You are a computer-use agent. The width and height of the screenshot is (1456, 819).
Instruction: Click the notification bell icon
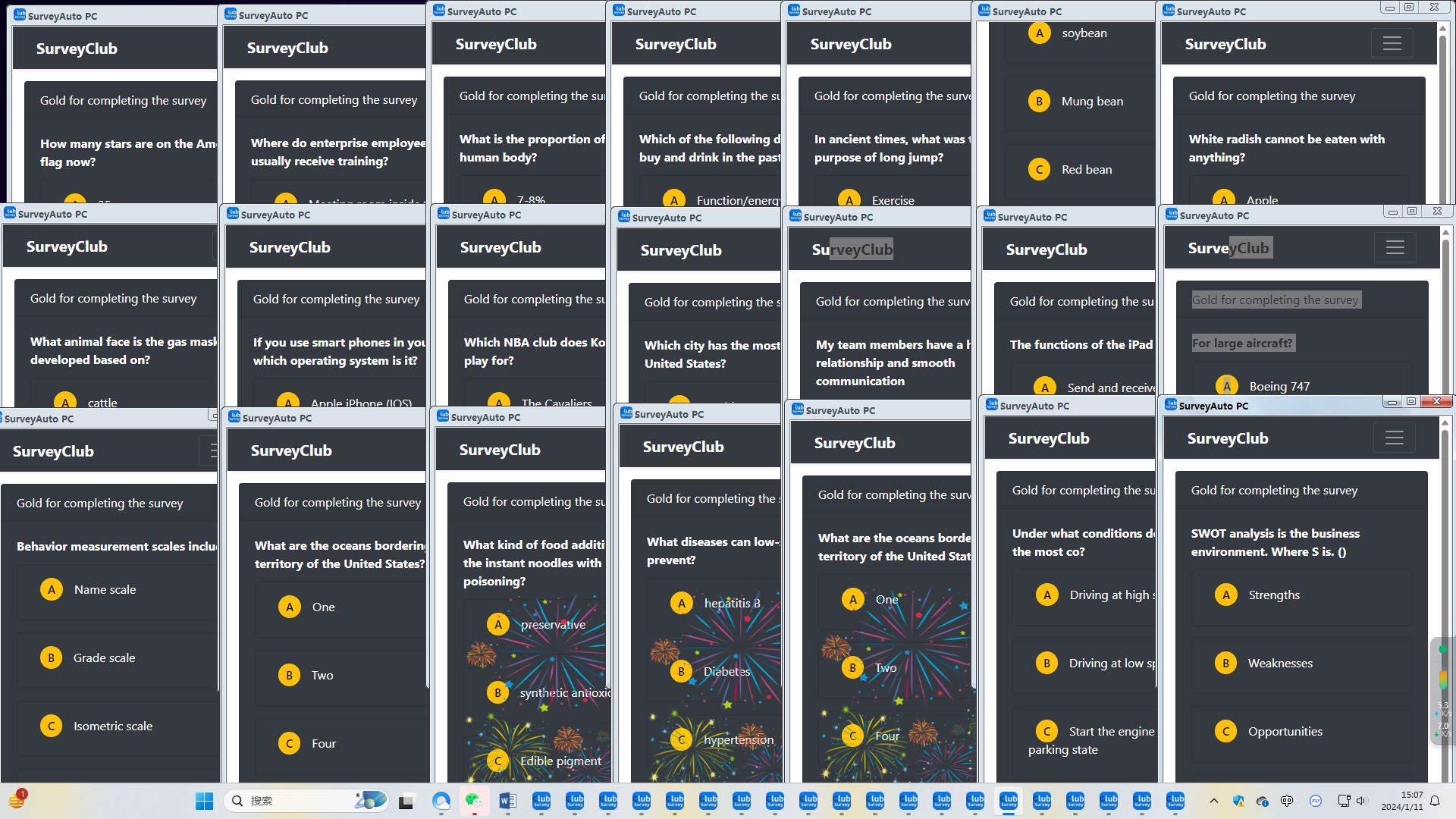1435,801
